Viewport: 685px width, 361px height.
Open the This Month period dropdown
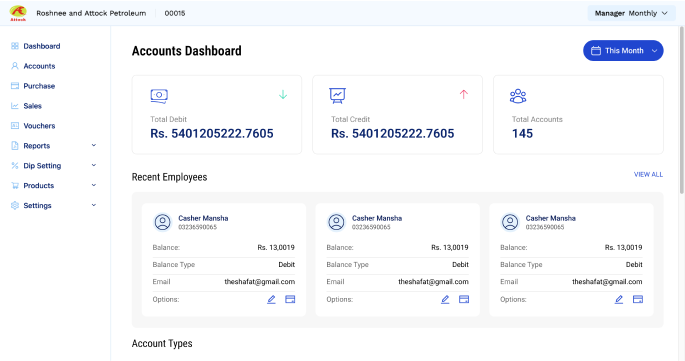click(x=623, y=51)
